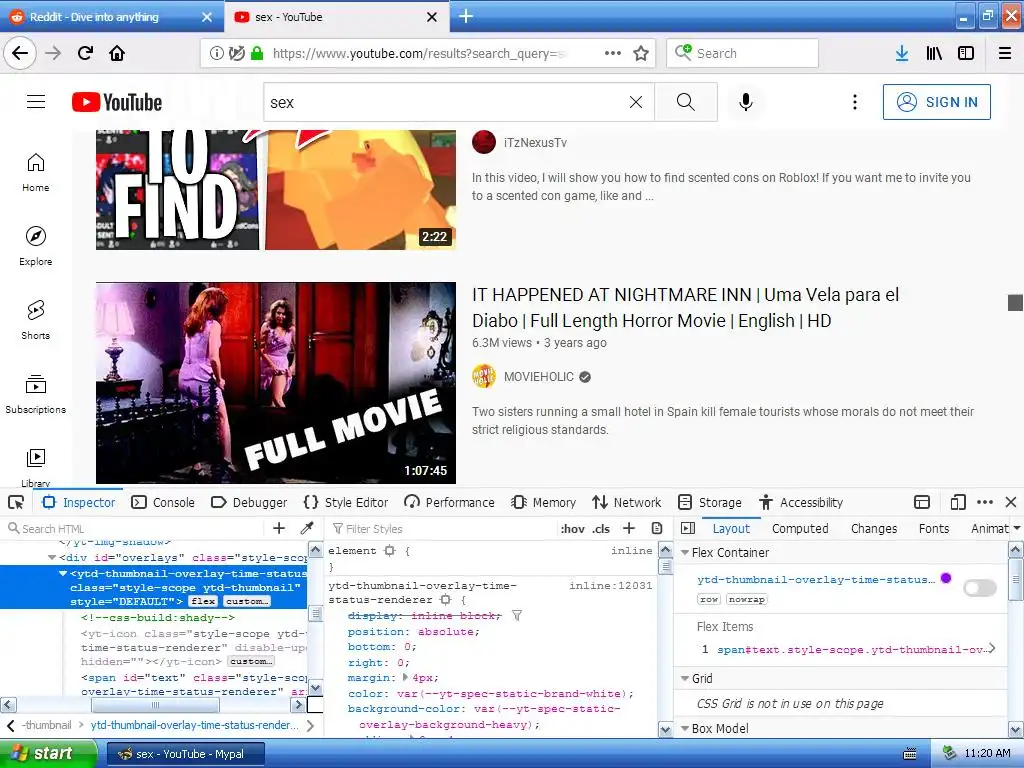The width and height of the screenshot is (1024, 768).
Task: Go to Home in YouTube sidebar
Action: tap(36, 172)
